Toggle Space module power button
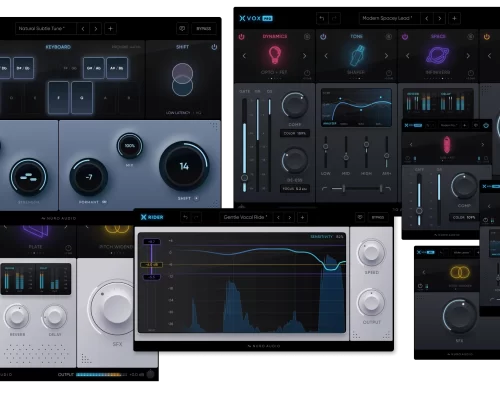The height and width of the screenshot is (400, 500). coord(405,37)
